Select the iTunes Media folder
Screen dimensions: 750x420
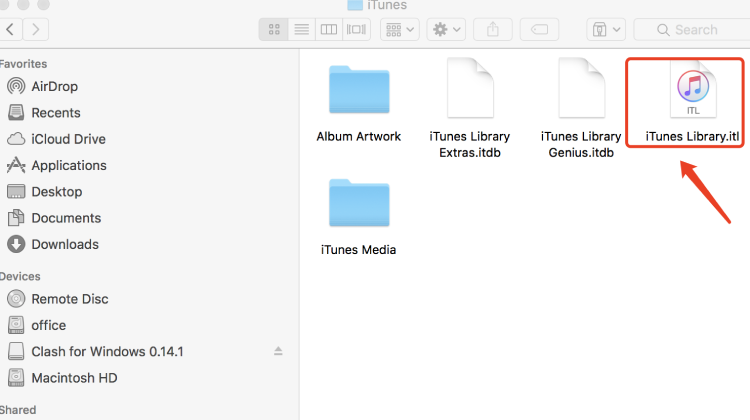point(359,203)
